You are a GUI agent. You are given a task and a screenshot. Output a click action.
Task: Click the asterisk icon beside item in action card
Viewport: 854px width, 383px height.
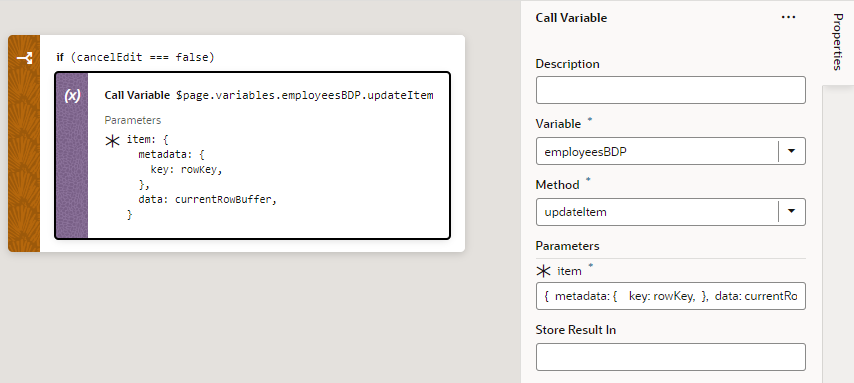(112, 141)
